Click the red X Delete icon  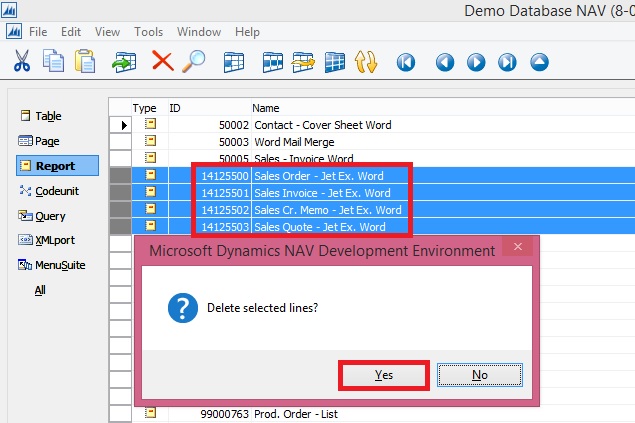(162, 62)
